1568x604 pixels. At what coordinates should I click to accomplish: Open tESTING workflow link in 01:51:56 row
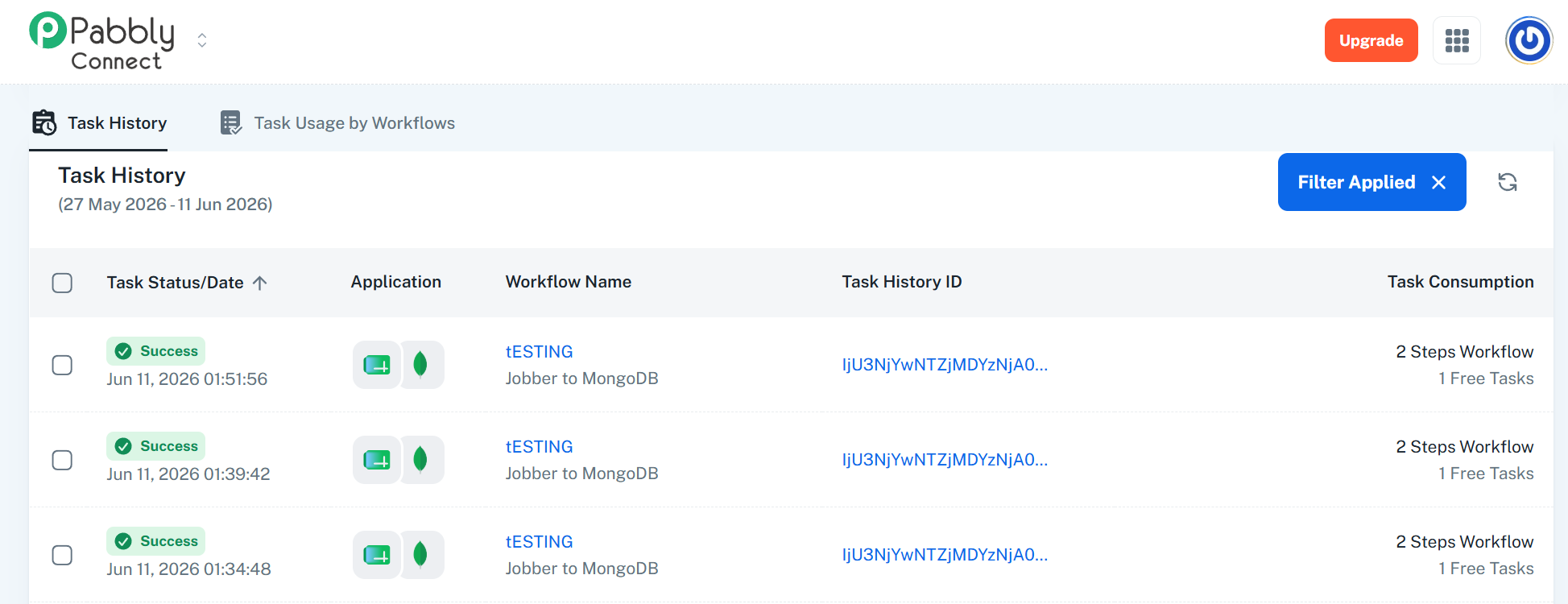tap(539, 352)
